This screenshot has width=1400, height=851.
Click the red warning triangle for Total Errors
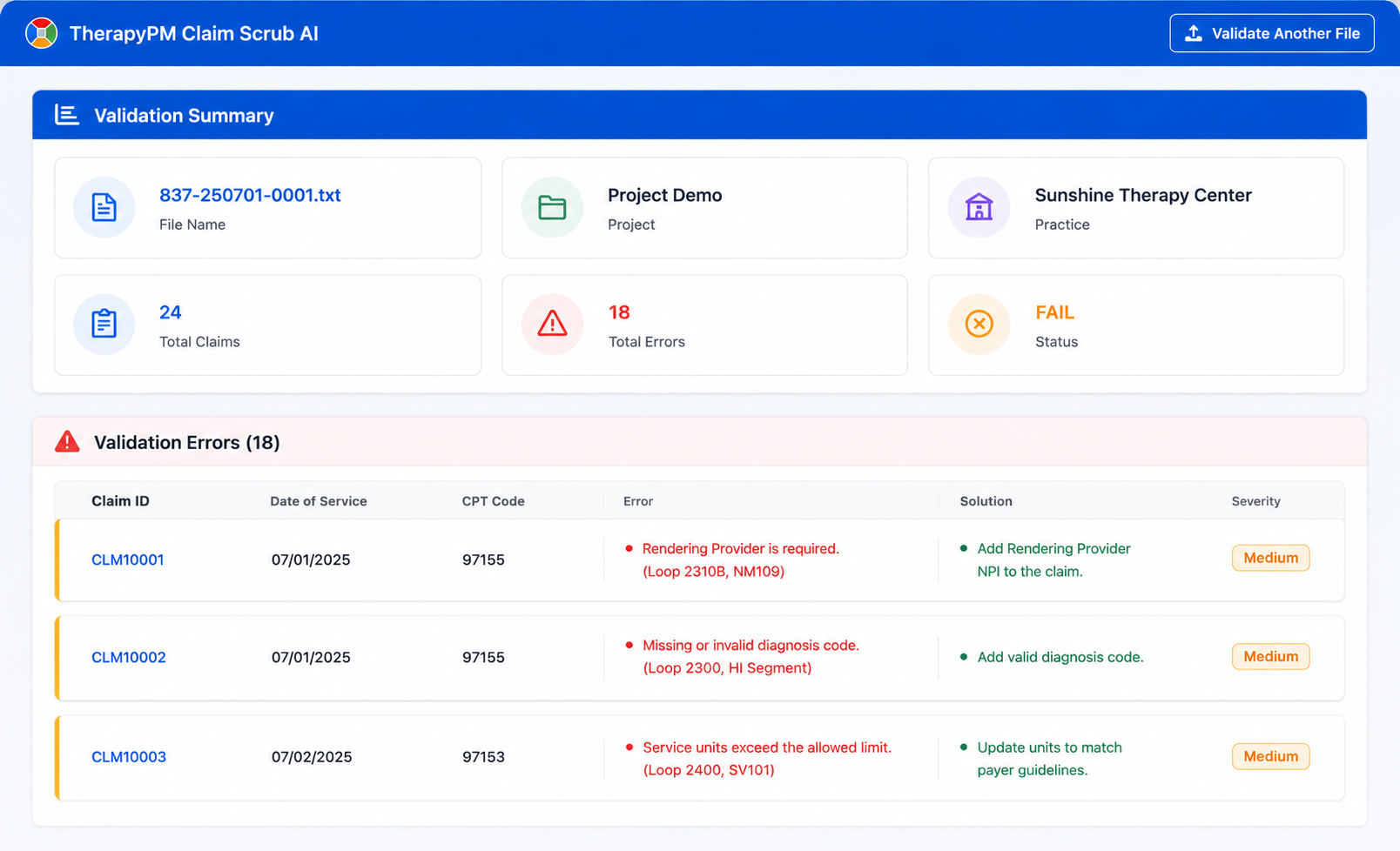(x=552, y=324)
